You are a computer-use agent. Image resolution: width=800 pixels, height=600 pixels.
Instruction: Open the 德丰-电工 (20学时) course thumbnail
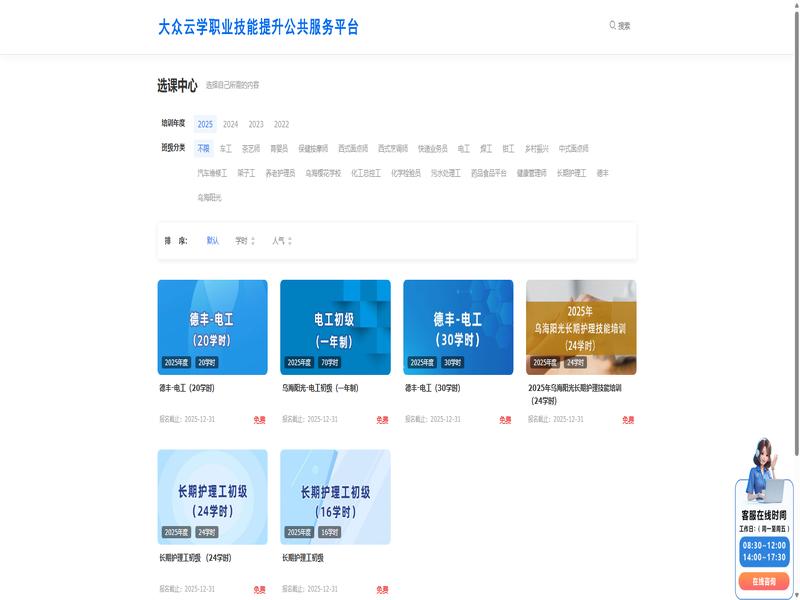click(212, 327)
